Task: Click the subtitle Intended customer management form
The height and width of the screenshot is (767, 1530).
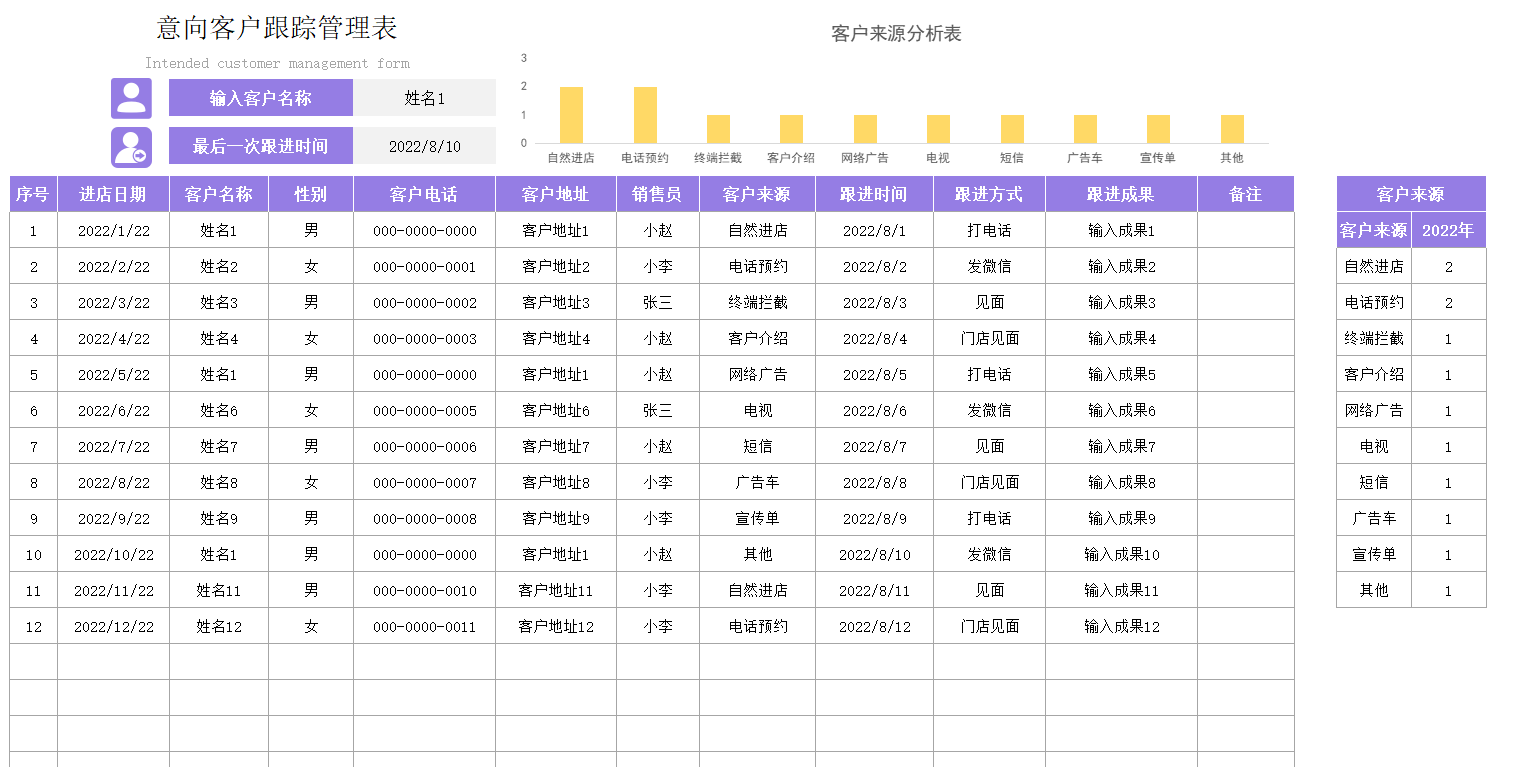Action: pos(277,63)
